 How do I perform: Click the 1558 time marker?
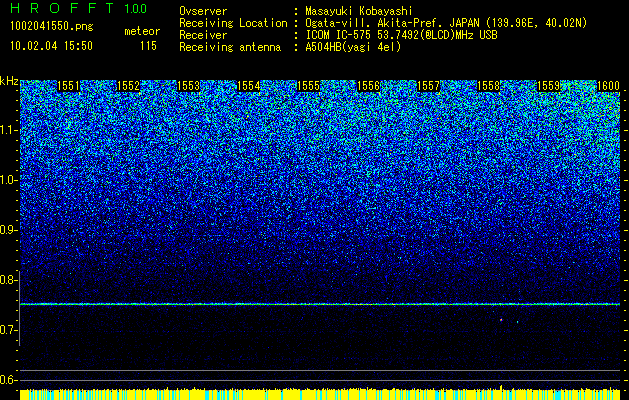click(x=489, y=86)
